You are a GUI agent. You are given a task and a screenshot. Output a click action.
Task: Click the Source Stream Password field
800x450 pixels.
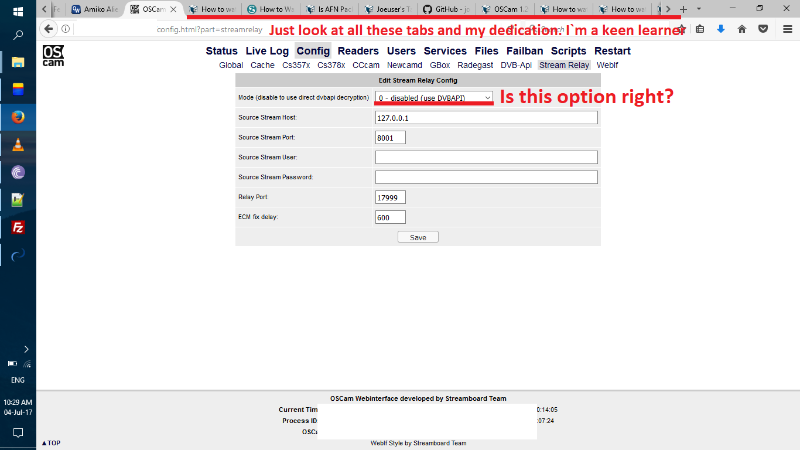(486, 177)
